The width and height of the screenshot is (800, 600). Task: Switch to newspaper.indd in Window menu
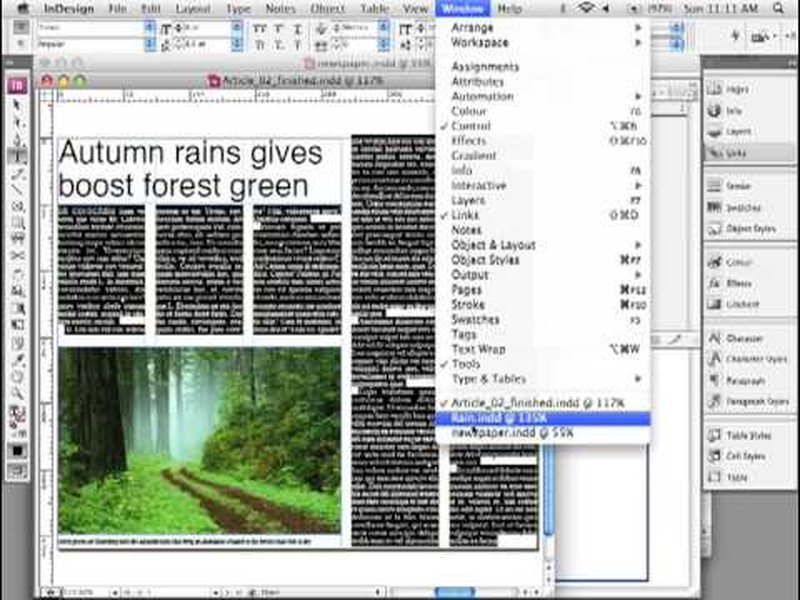coord(541,433)
